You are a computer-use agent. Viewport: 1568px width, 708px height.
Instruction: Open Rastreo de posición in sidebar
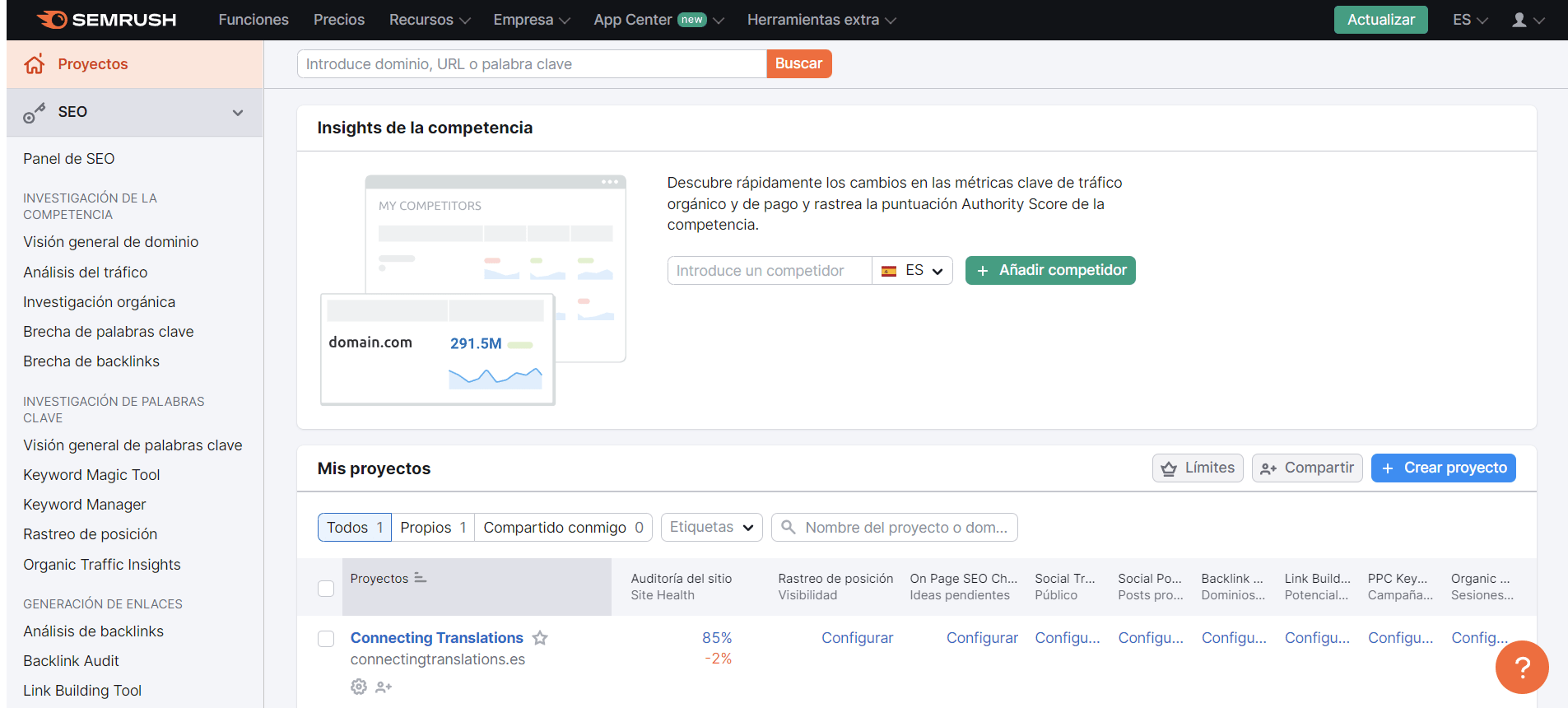91,534
